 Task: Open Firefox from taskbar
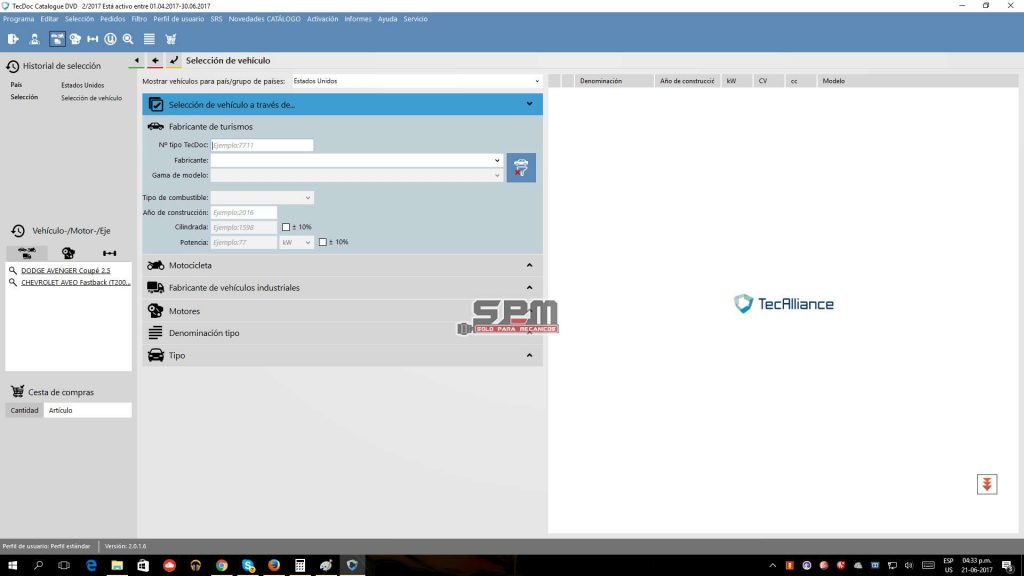tap(274, 565)
